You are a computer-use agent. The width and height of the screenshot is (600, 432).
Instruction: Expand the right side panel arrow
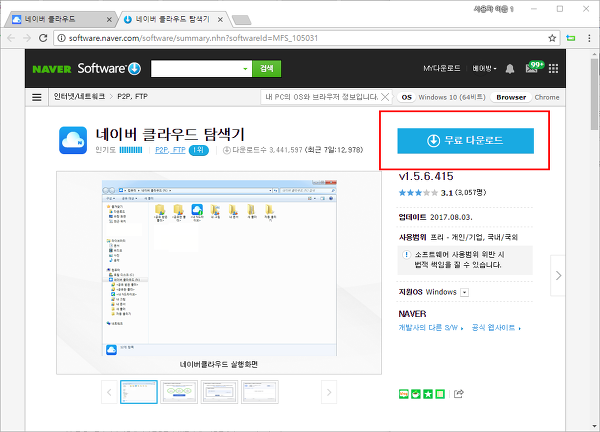558,275
